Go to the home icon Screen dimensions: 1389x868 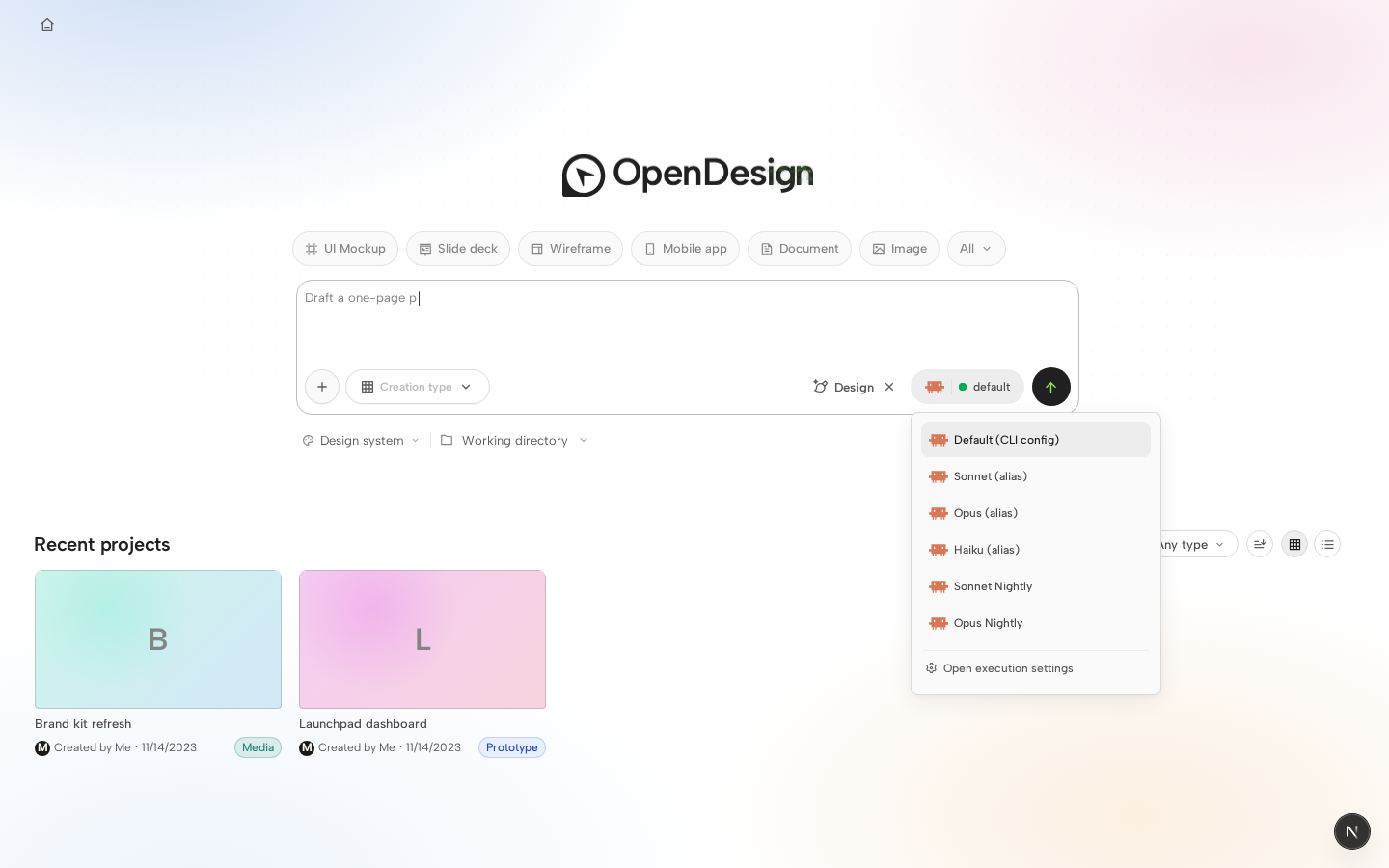pos(47,25)
